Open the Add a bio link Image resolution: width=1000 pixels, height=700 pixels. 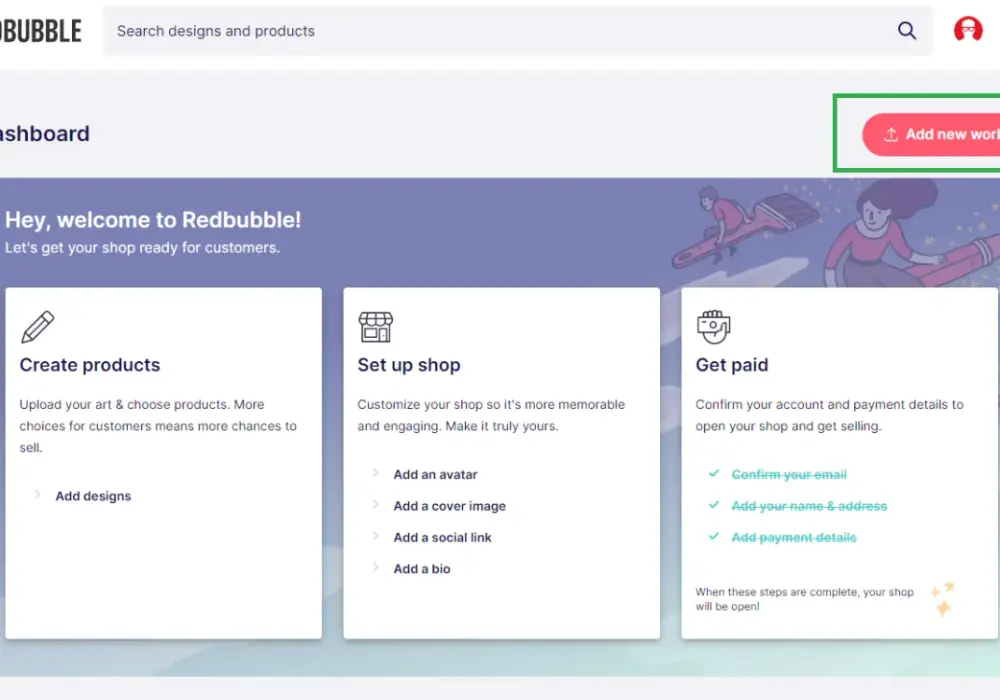pos(422,569)
